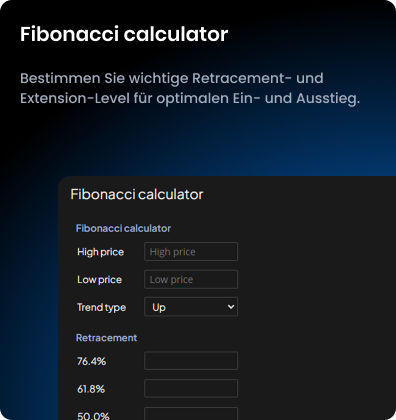Focus the Low price input field
Image resolution: width=396 pixels, height=420 pixels.
(x=191, y=279)
